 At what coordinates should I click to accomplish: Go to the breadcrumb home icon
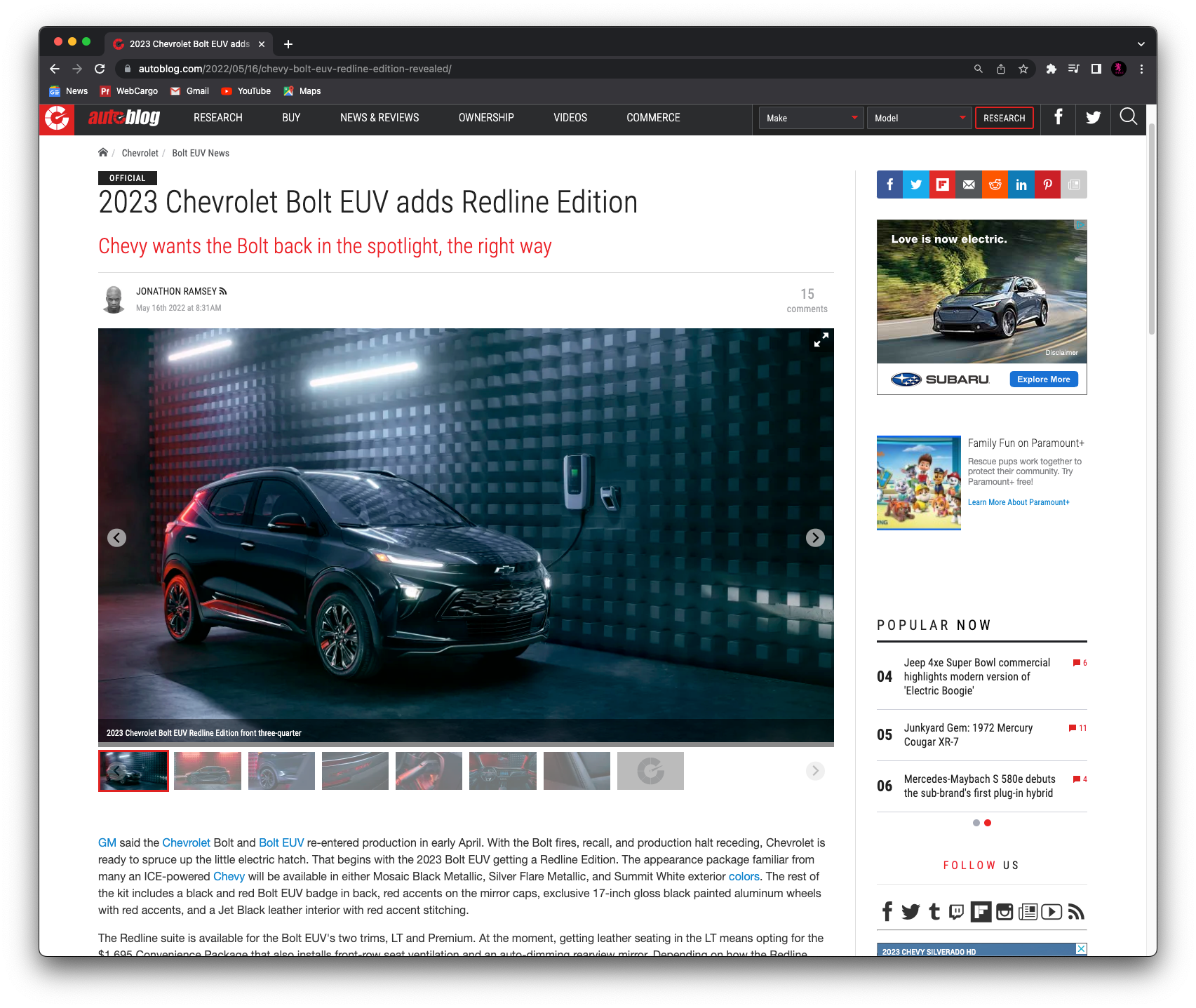[x=103, y=152]
